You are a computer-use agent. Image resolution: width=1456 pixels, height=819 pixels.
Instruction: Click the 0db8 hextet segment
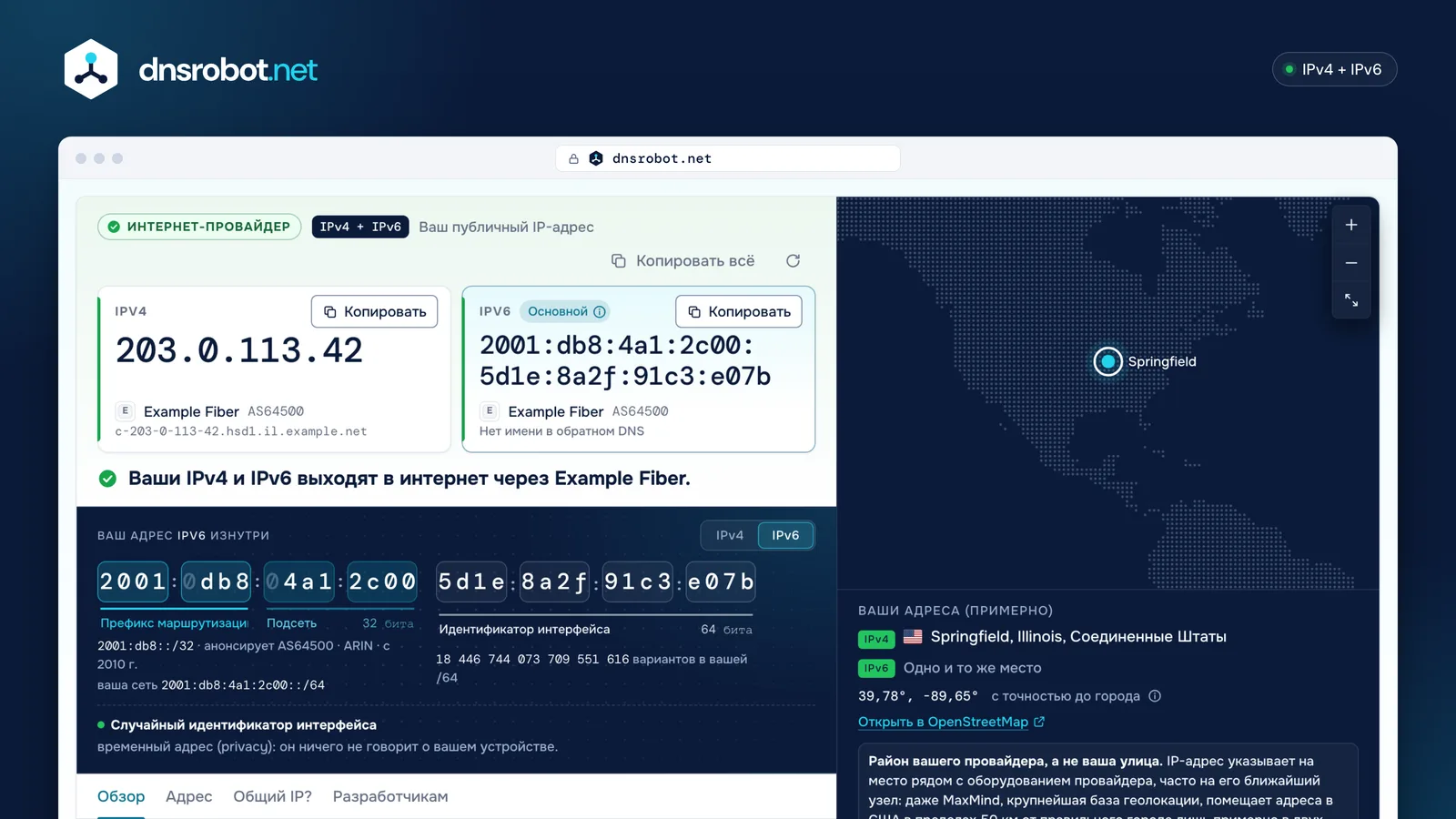(x=217, y=581)
